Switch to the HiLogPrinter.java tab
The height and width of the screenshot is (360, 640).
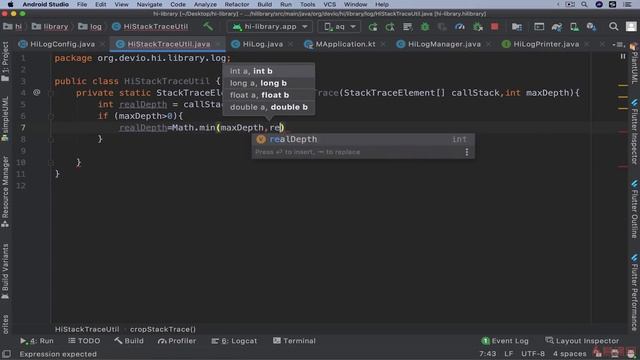(546, 44)
